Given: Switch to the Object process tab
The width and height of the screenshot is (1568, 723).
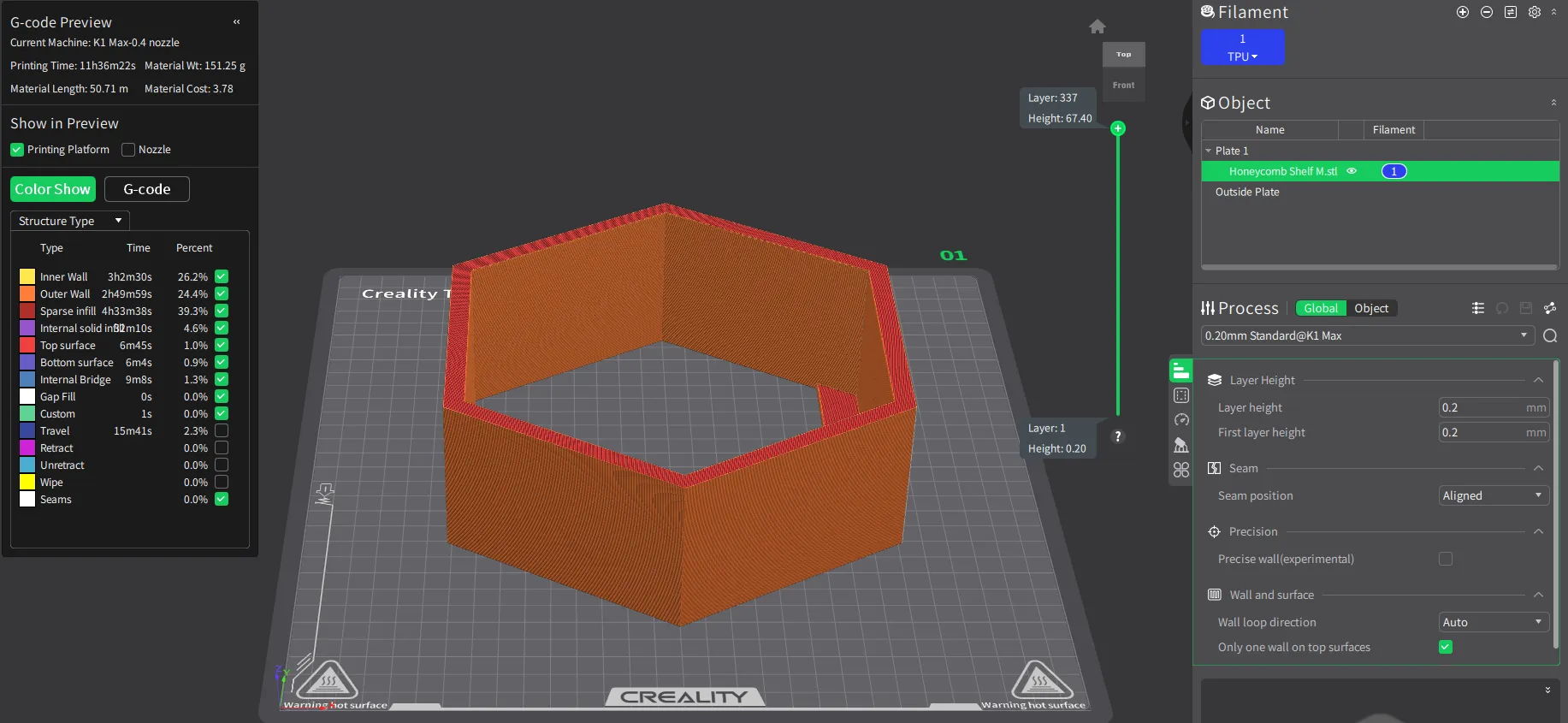Looking at the screenshot, I should (1371, 308).
